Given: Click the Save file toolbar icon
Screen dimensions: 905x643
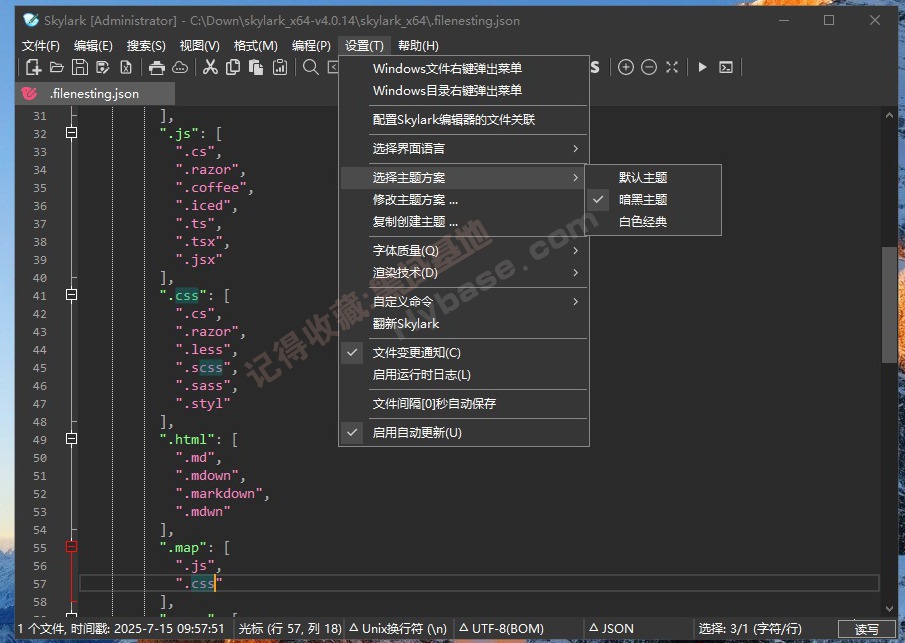Looking at the screenshot, I should (80, 68).
